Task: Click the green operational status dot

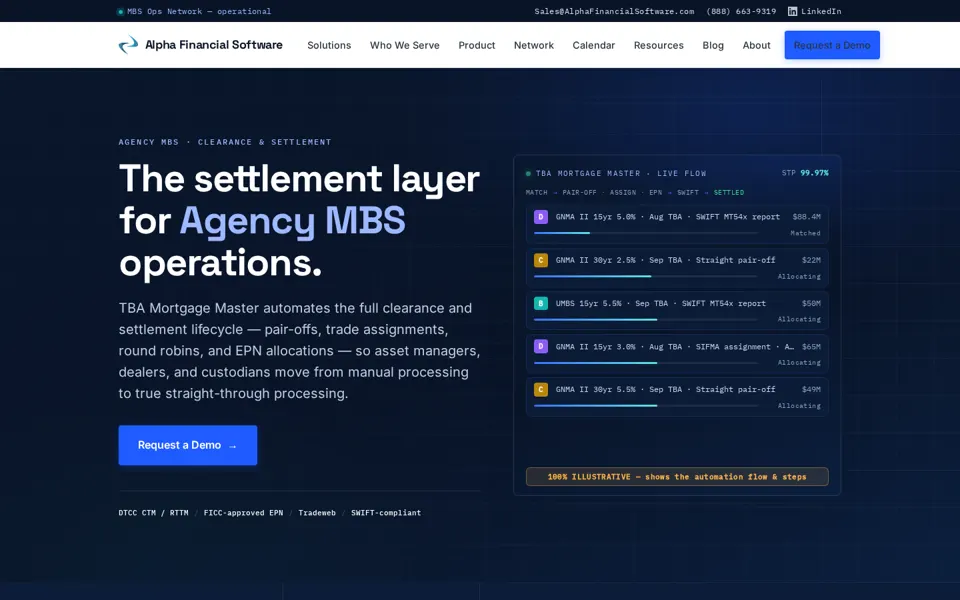Action: (121, 12)
